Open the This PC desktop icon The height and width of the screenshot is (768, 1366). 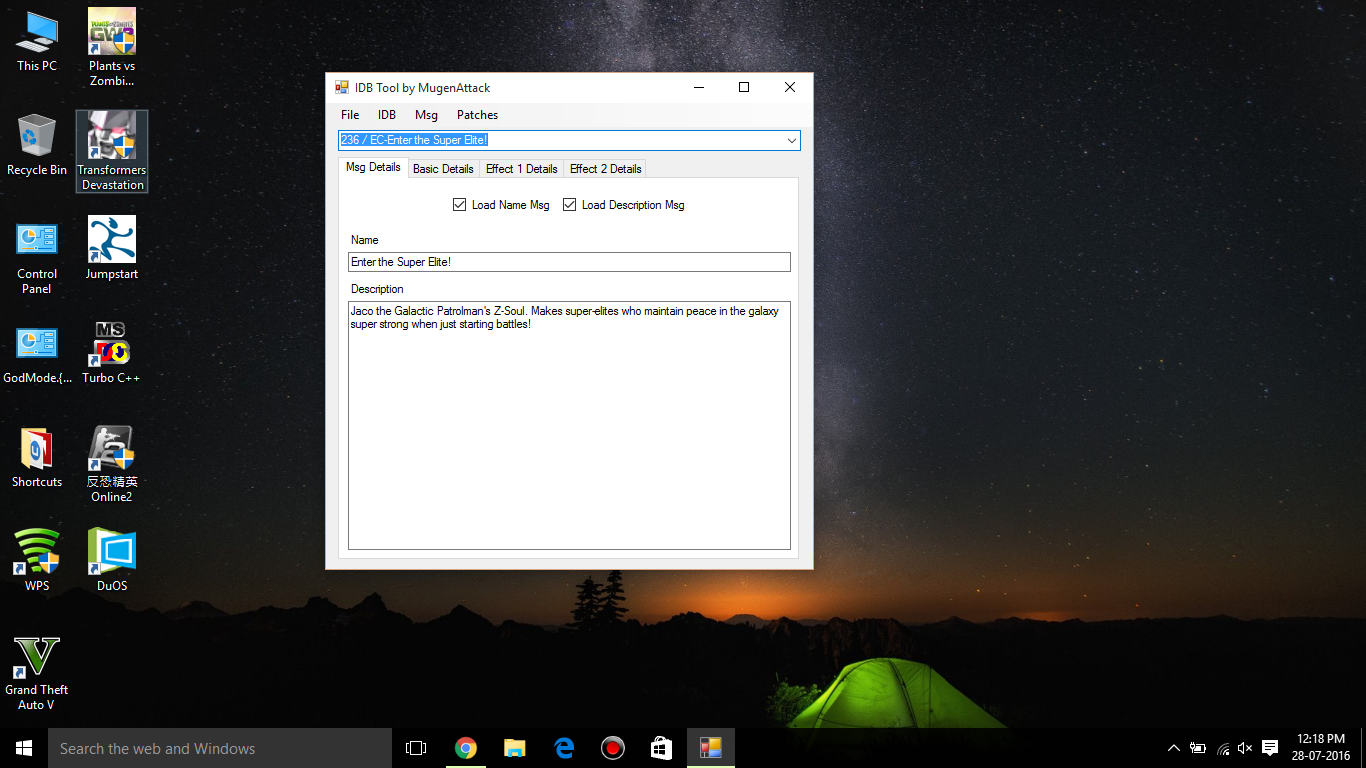tap(37, 40)
